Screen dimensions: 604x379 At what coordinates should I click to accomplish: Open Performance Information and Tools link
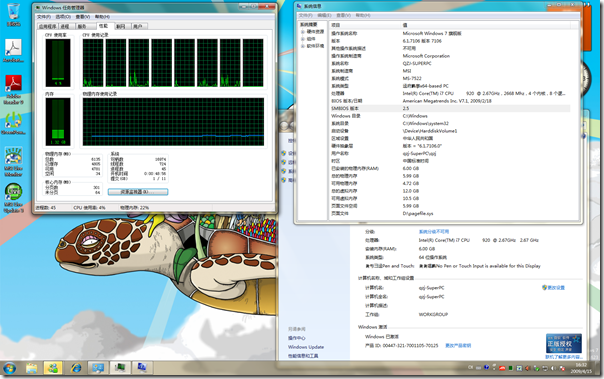click(303, 356)
